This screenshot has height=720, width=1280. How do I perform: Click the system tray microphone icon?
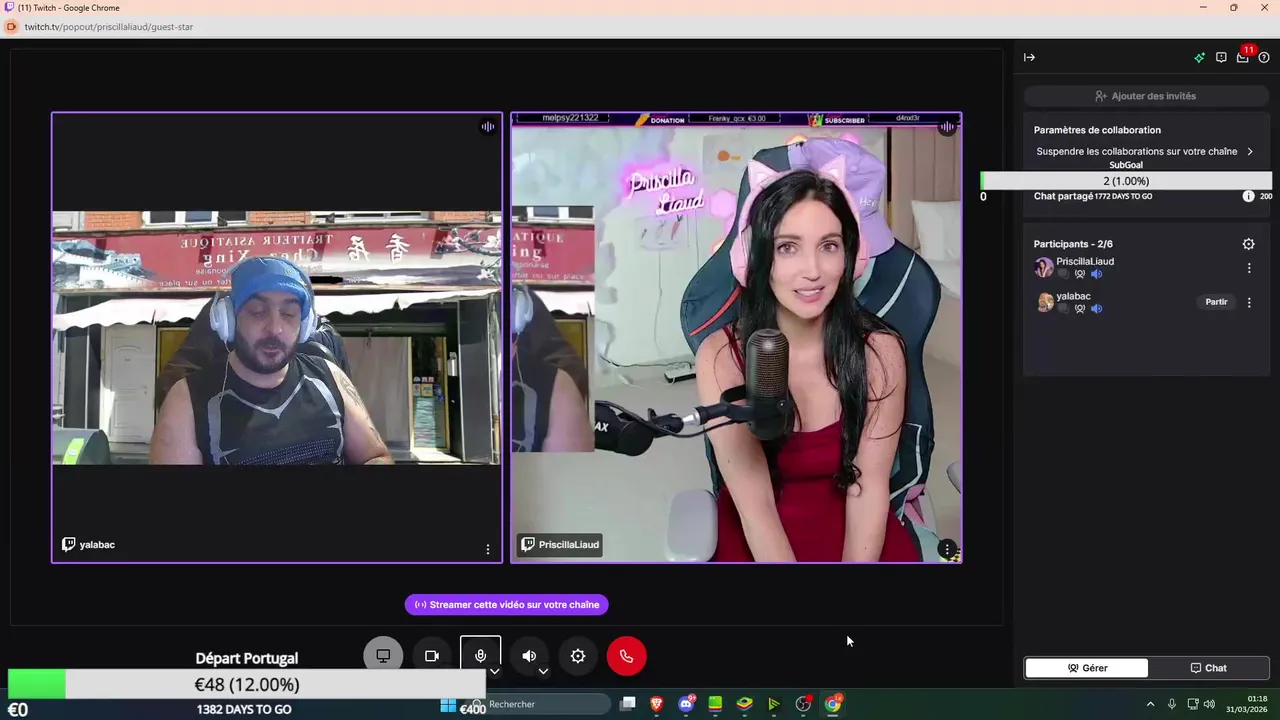pos(1172,704)
